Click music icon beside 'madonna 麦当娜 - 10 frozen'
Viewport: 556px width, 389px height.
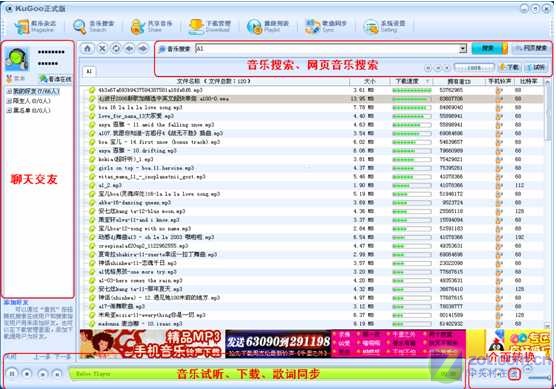coord(92,324)
